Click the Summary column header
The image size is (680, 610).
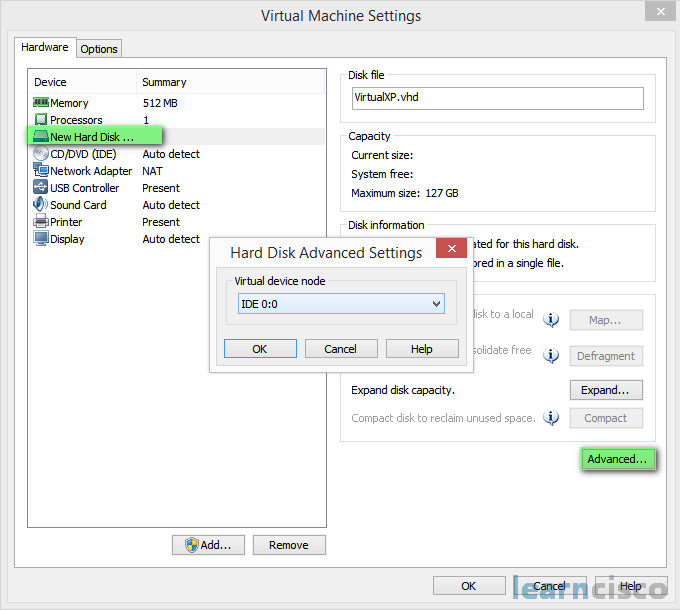[x=231, y=82]
